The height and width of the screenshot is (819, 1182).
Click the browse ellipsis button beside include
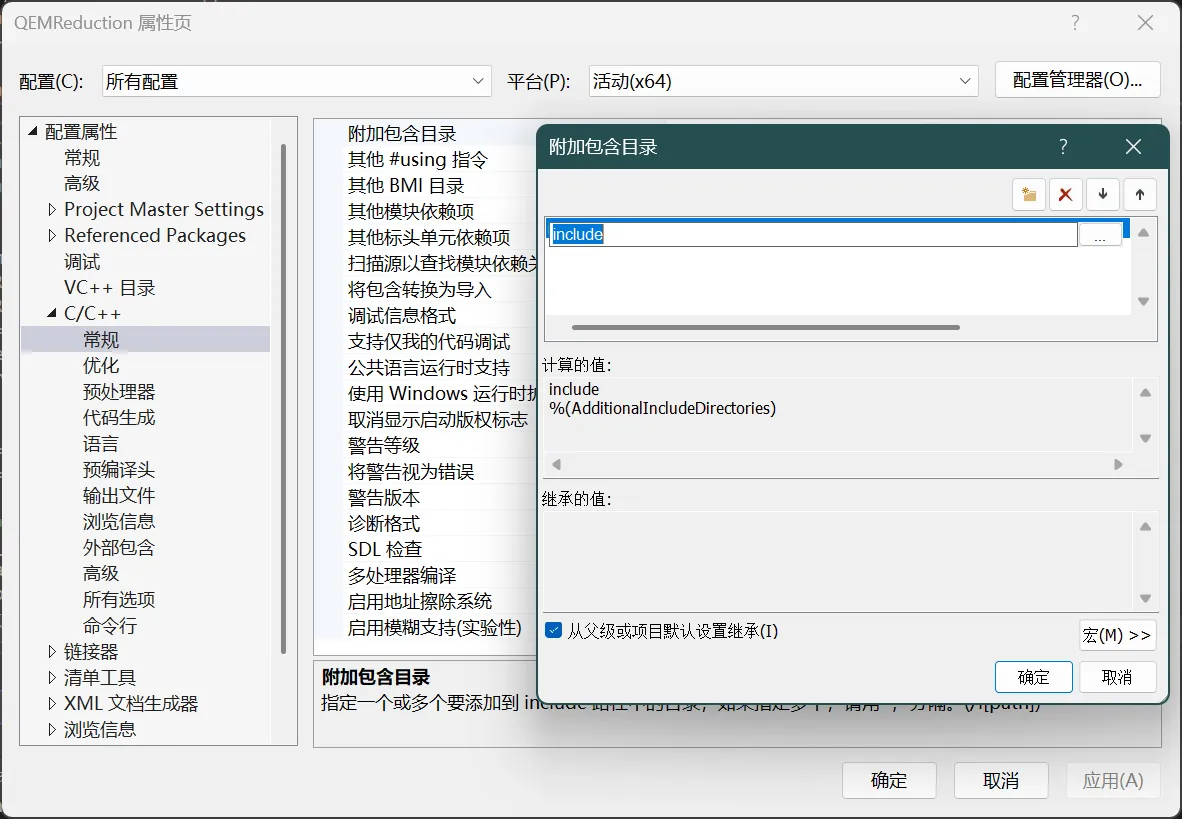point(1100,235)
